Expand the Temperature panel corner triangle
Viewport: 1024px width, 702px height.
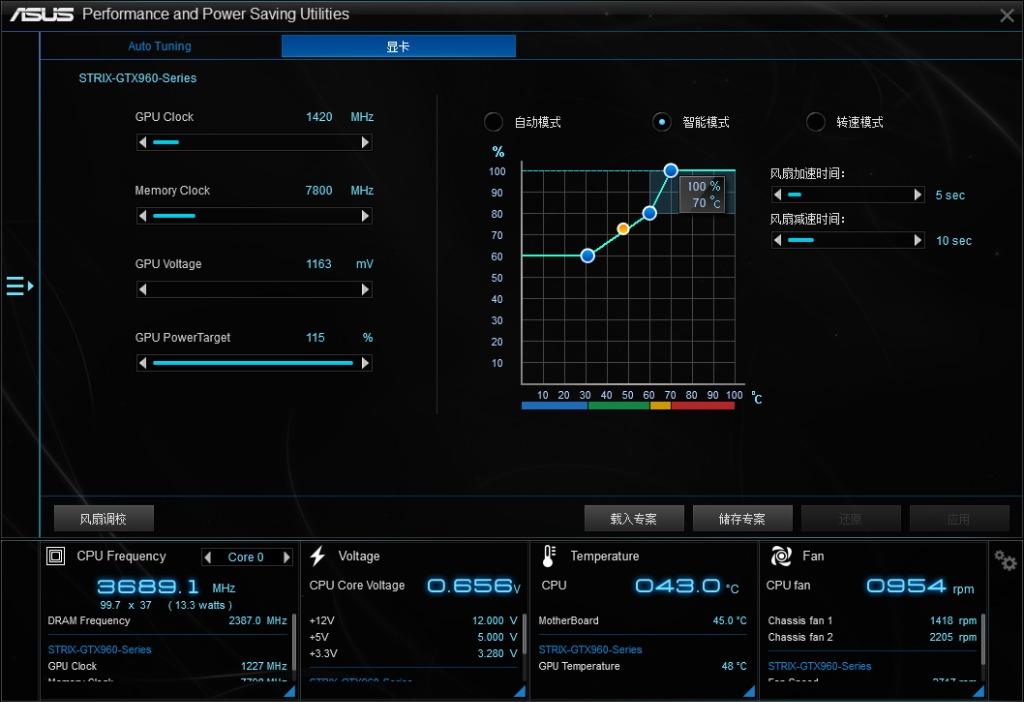point(751,691)
